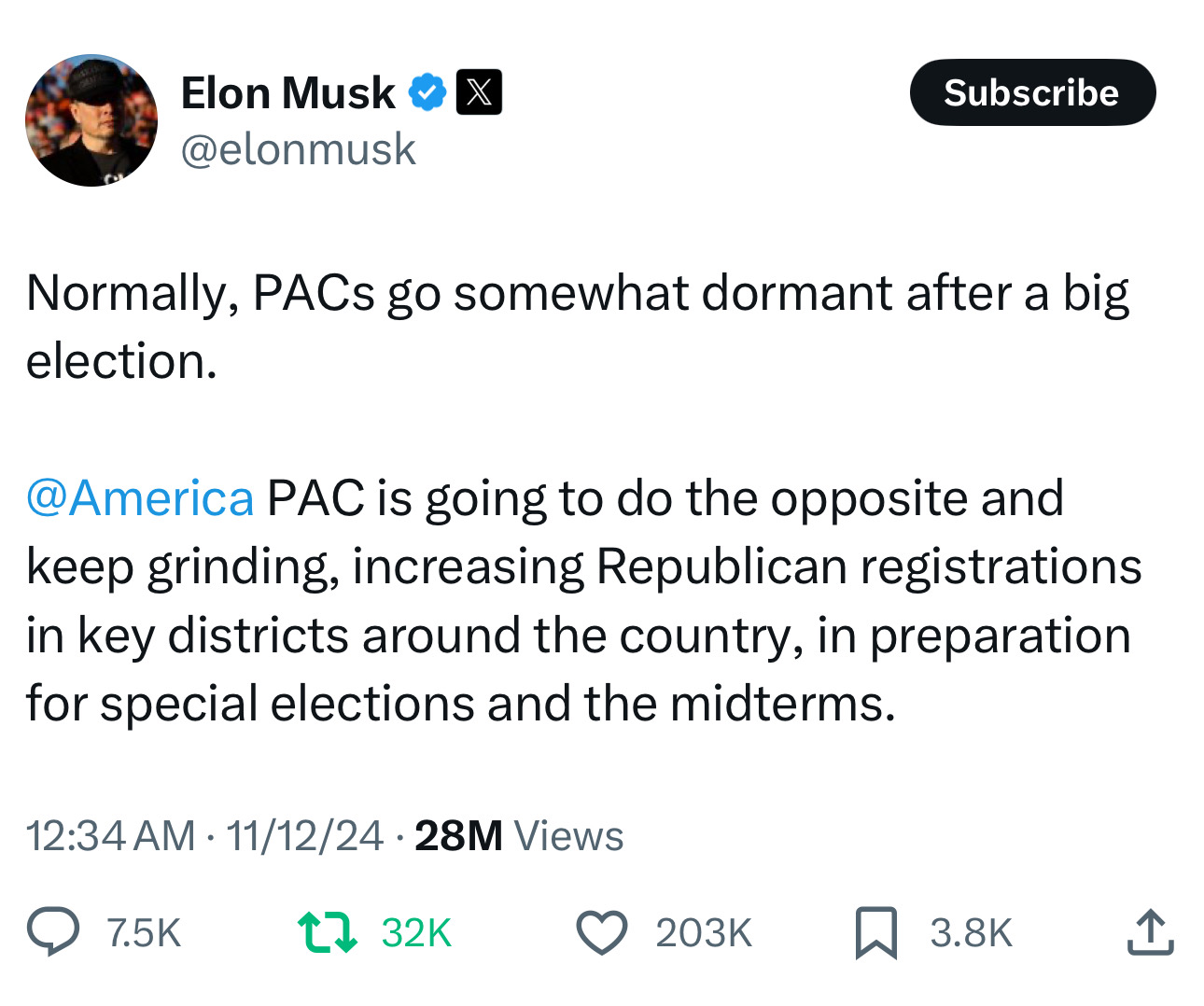Image resolution: width=1204 pixels, height=1006 pixels.
Task: Click the reply speech bubble icon
Action: click(53, 932)
